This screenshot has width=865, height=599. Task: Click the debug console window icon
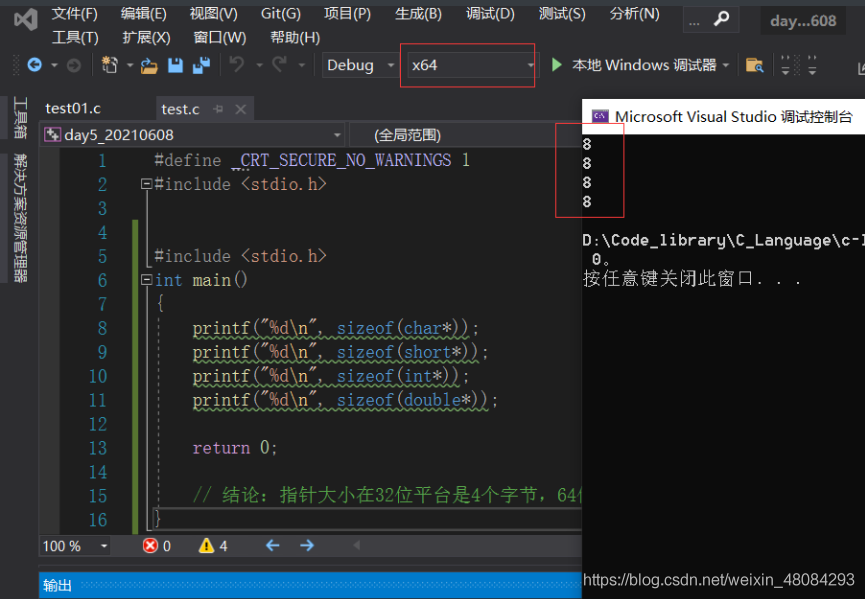(x=600, y=116)
